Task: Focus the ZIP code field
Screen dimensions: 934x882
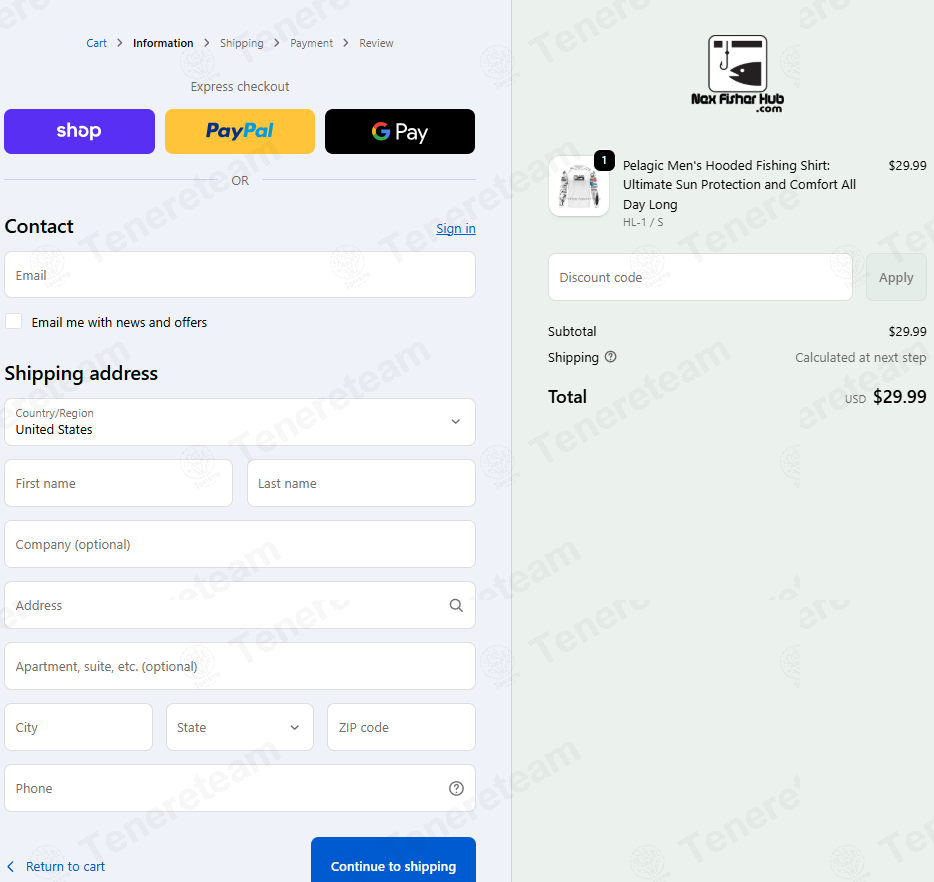Action: tap(401, 727)
